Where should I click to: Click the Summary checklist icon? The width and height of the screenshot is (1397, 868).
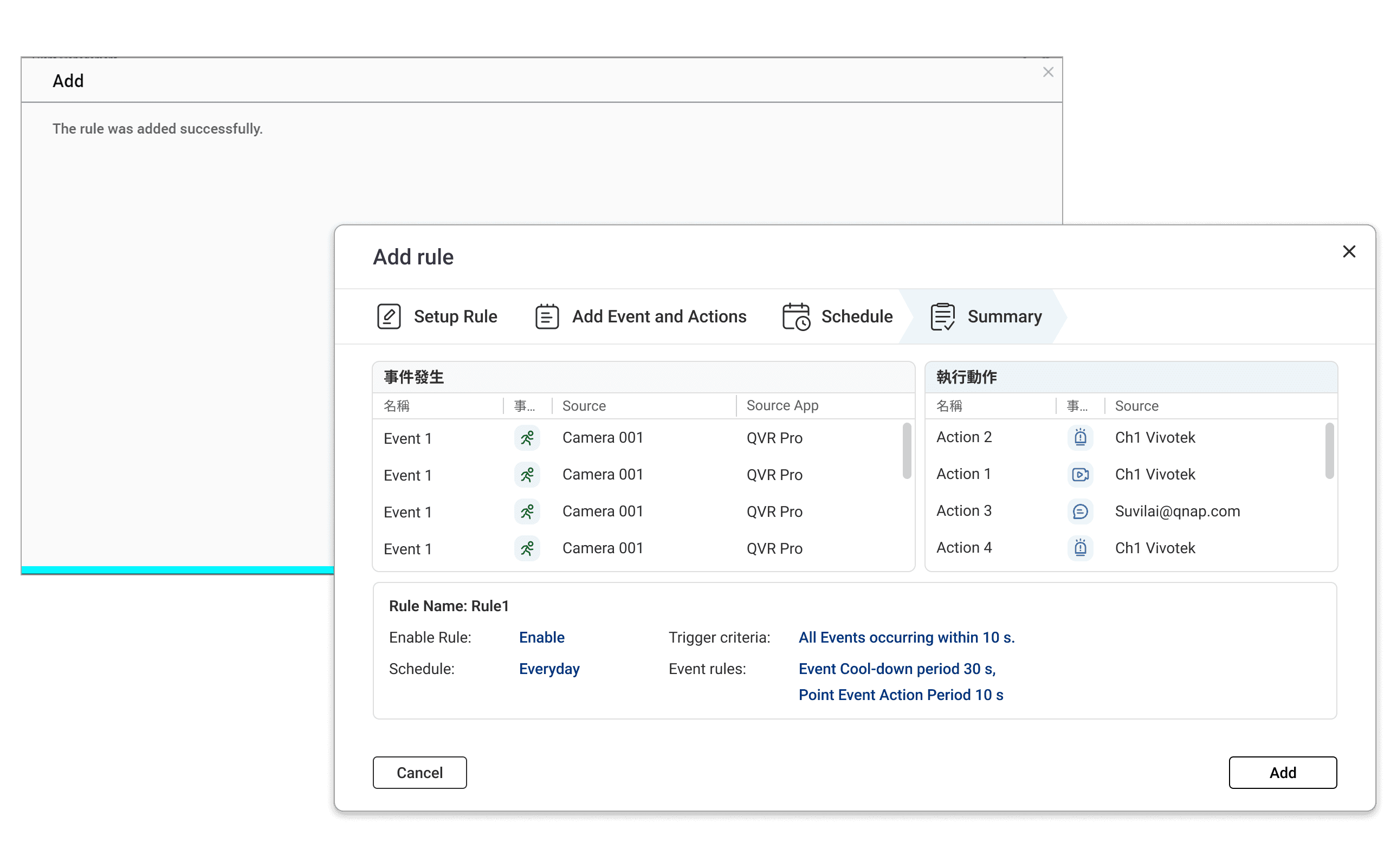click(942, 316)
